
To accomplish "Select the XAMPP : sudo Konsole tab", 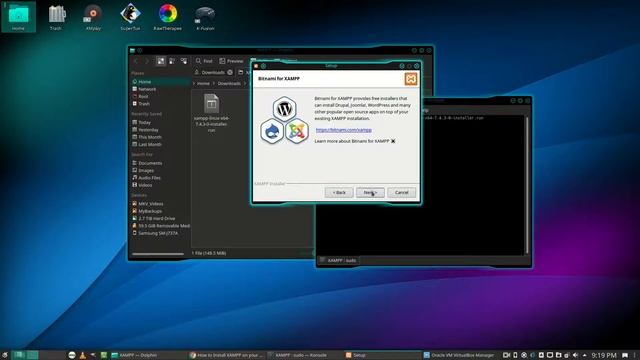I will click(x=338, y=260).
